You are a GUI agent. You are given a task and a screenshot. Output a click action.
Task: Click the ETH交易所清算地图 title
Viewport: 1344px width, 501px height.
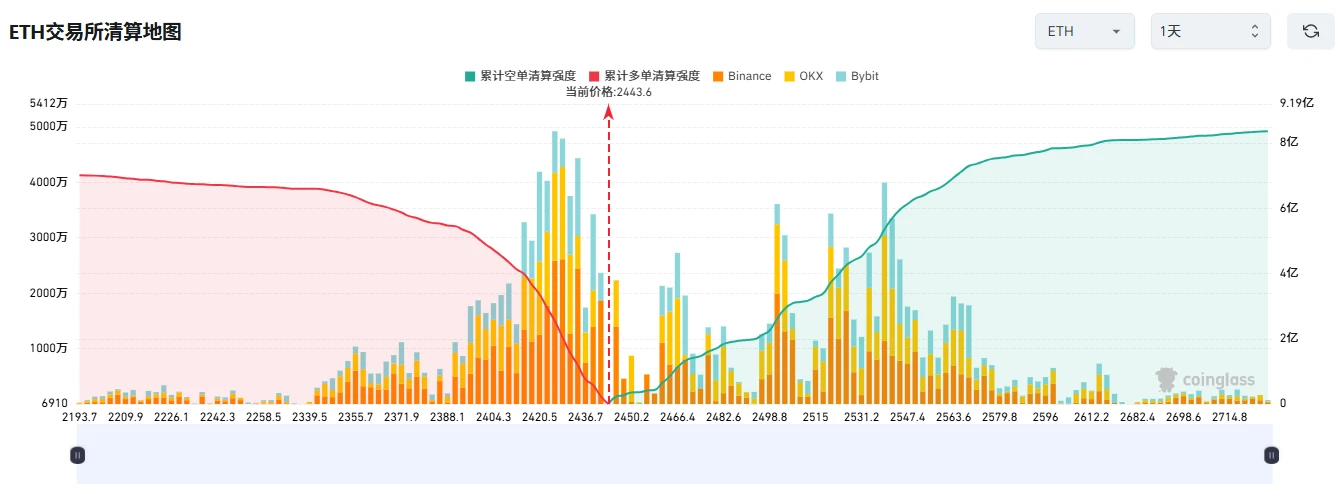95,32
